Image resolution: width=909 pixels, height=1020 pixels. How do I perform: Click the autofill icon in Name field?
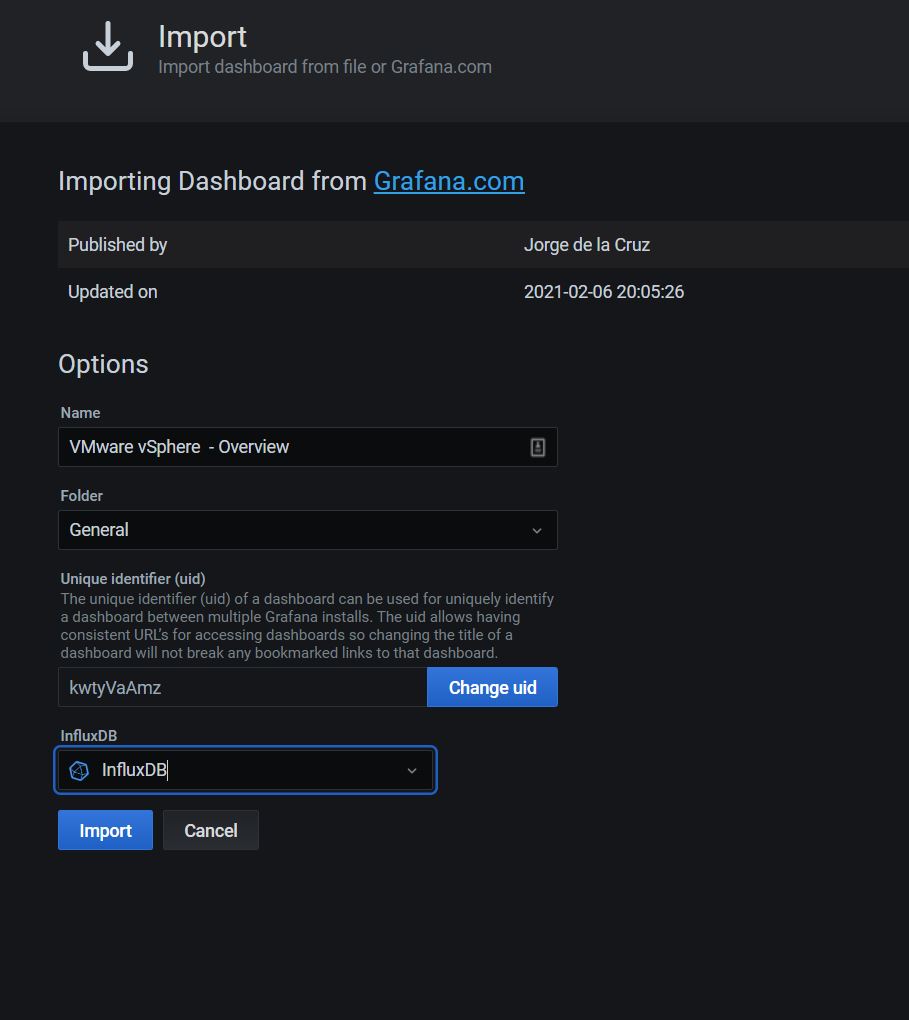(537, 448)
